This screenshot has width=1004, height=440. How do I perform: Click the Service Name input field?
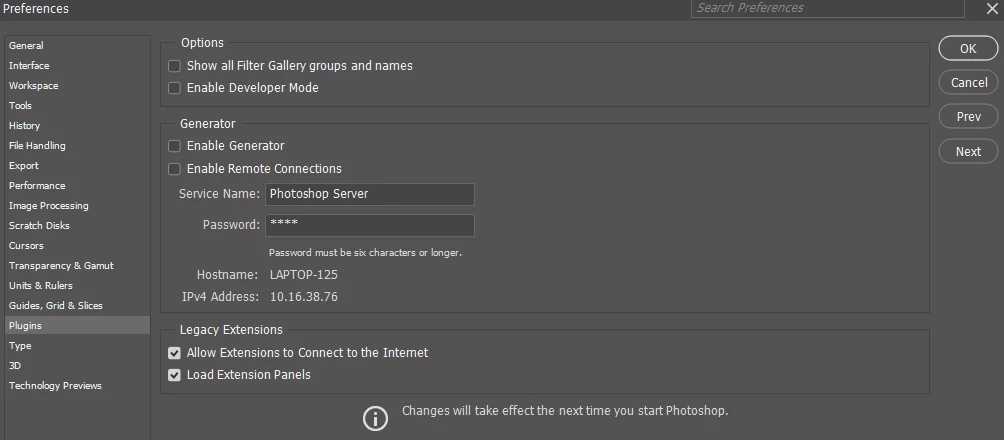point(369,194)
